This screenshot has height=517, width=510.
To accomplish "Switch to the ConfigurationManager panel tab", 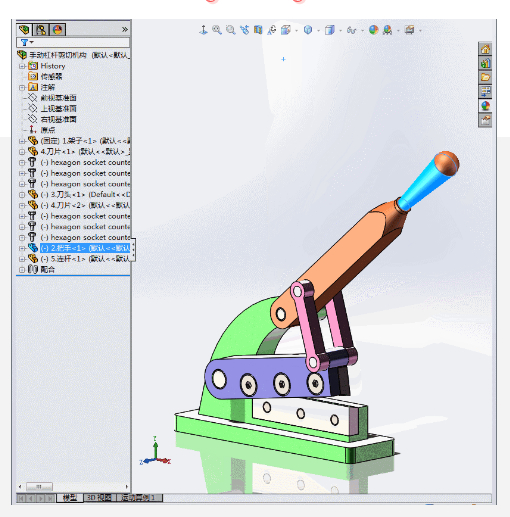I will point(41,30).
